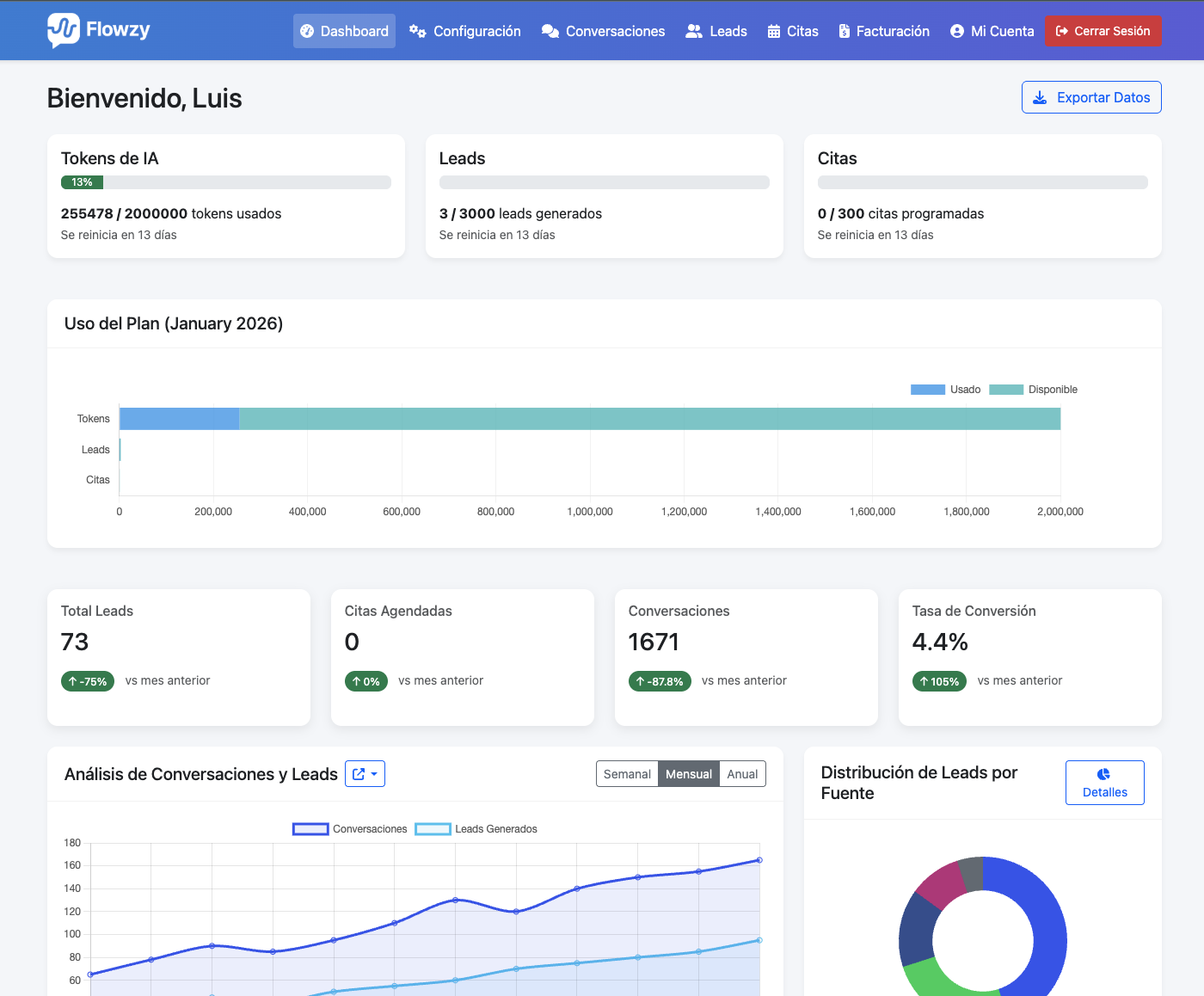Select the Conversaciones chat bubble icon
Image resolution: width=1204 pixels, height=996 pixels.
point(550,31)
